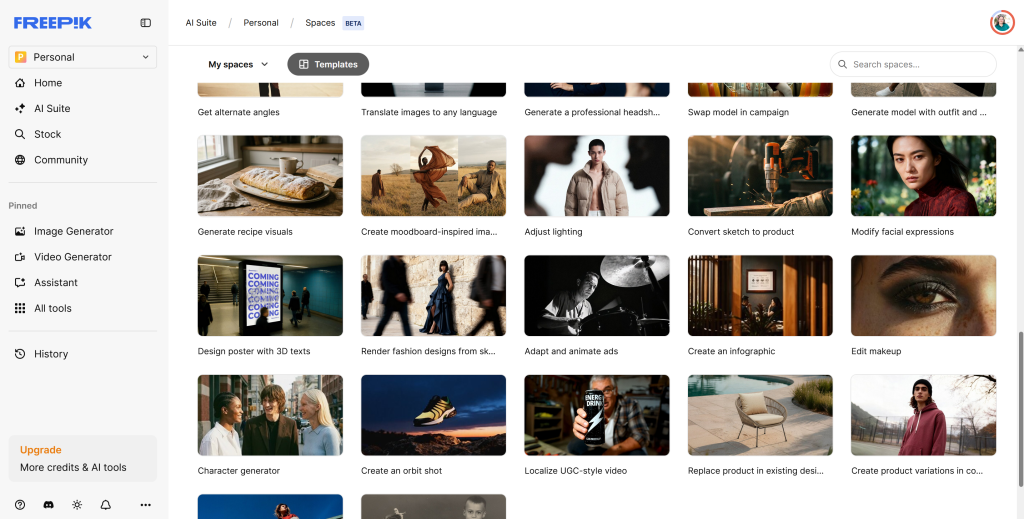Open the My spaces dropdown
1024x519 pixels.
tap(238, 64)
